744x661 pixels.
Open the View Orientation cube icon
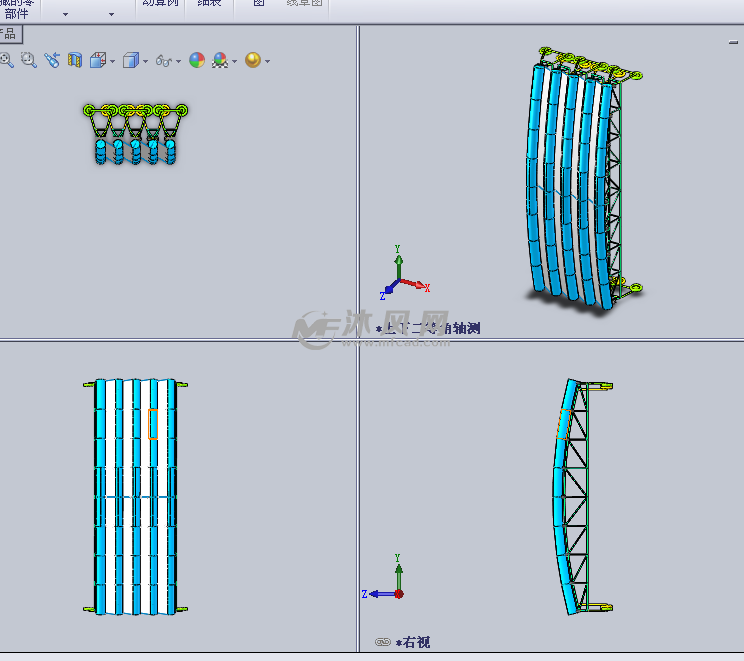[98, 60]
